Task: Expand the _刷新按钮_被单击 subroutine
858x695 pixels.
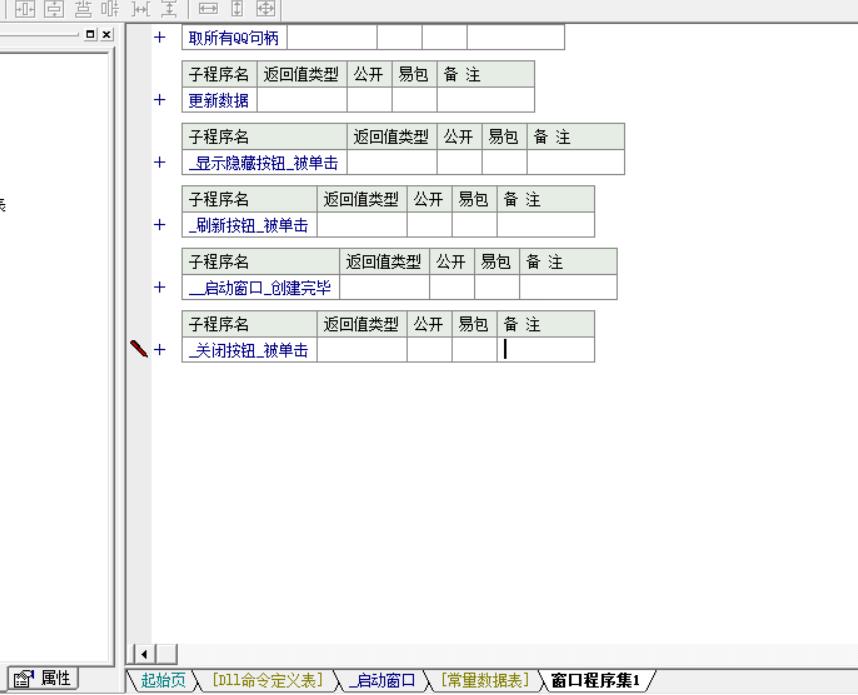Action: point(160,224)
